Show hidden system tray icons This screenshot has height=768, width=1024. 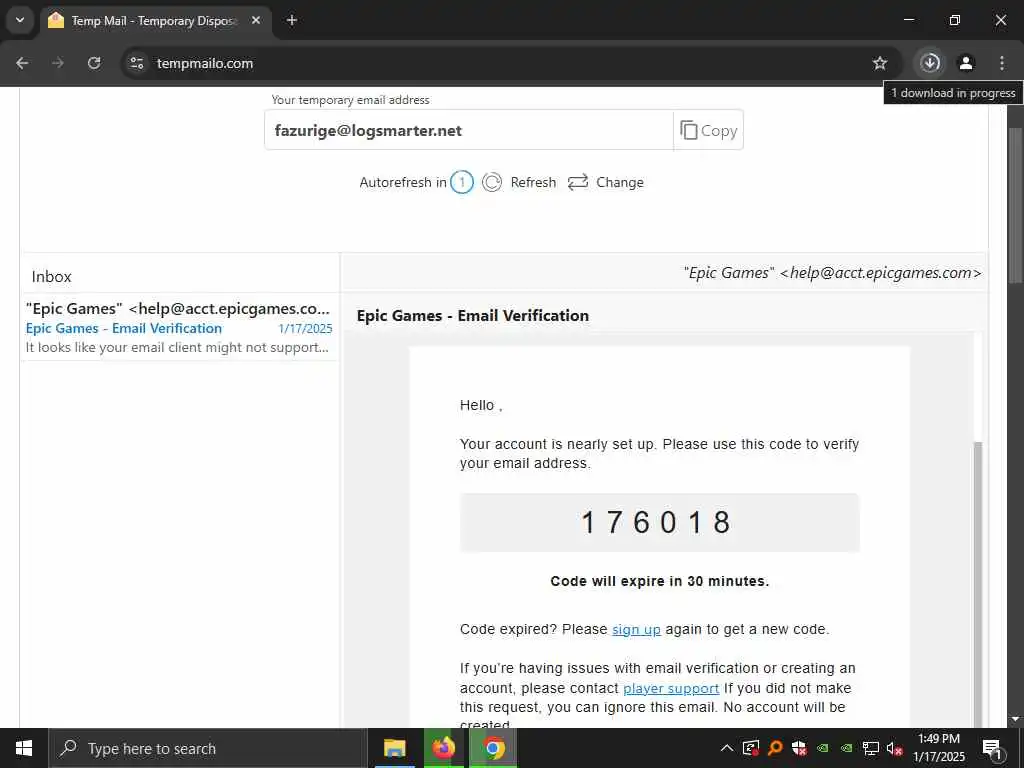tap(726, 748)
